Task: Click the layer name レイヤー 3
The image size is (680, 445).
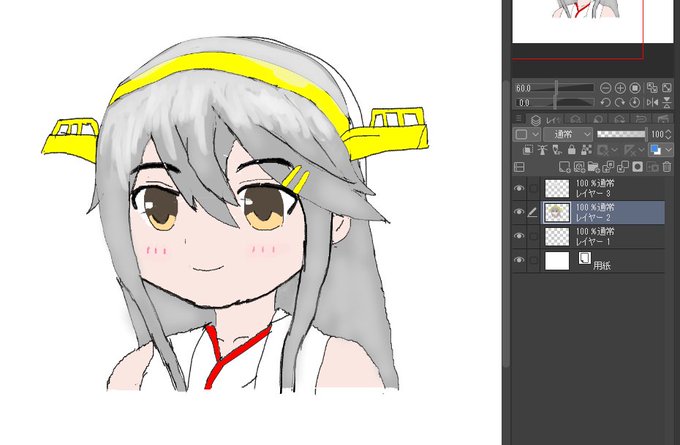Action: (593, 193)
